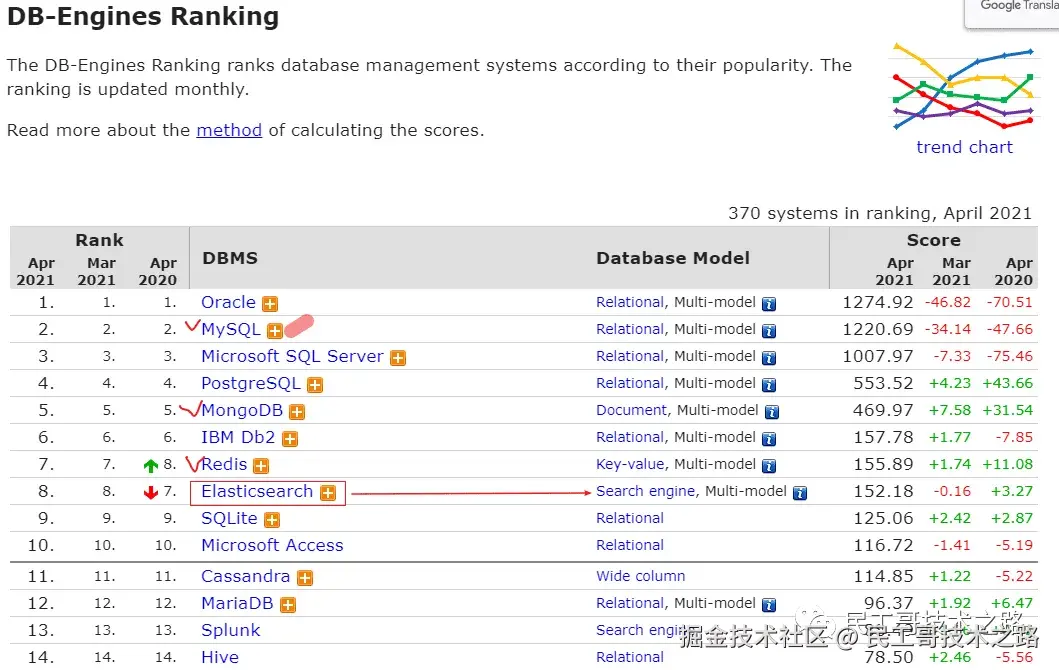Click Relational model link in MySQL row

point(629,329)
